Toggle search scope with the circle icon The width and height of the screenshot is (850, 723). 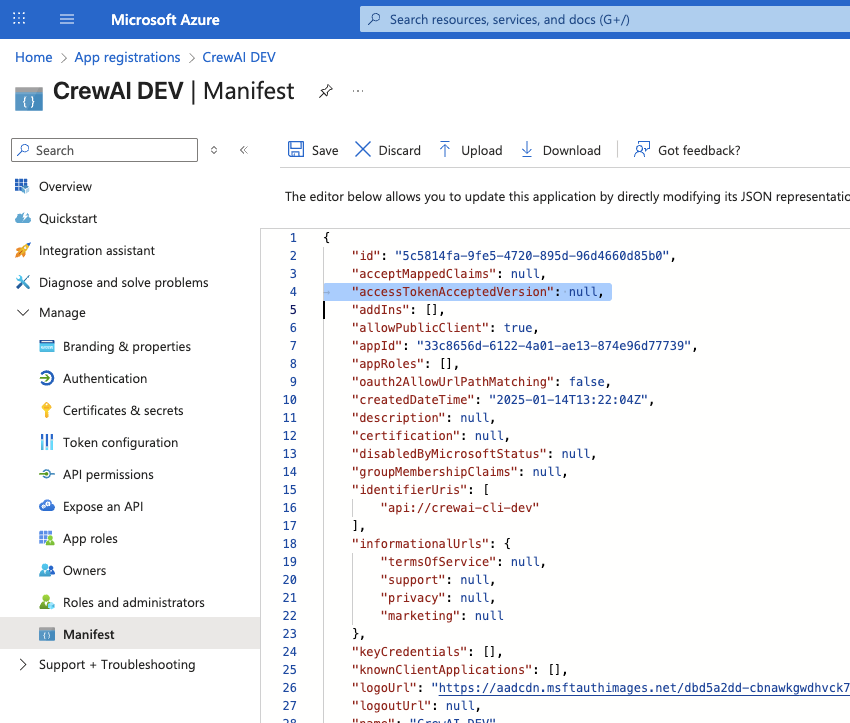click(x=214, y=148)
